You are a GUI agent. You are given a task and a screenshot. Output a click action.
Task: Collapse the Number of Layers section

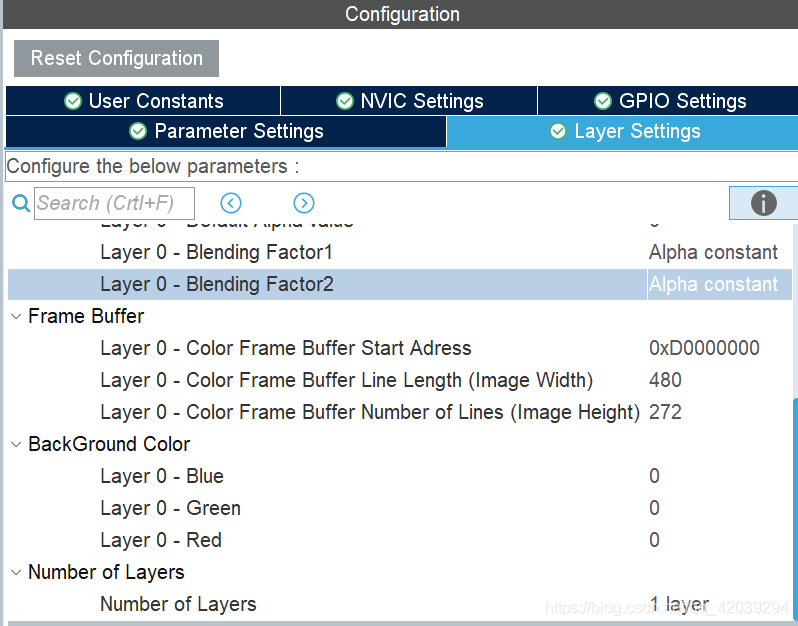click(x=16, y=573)
